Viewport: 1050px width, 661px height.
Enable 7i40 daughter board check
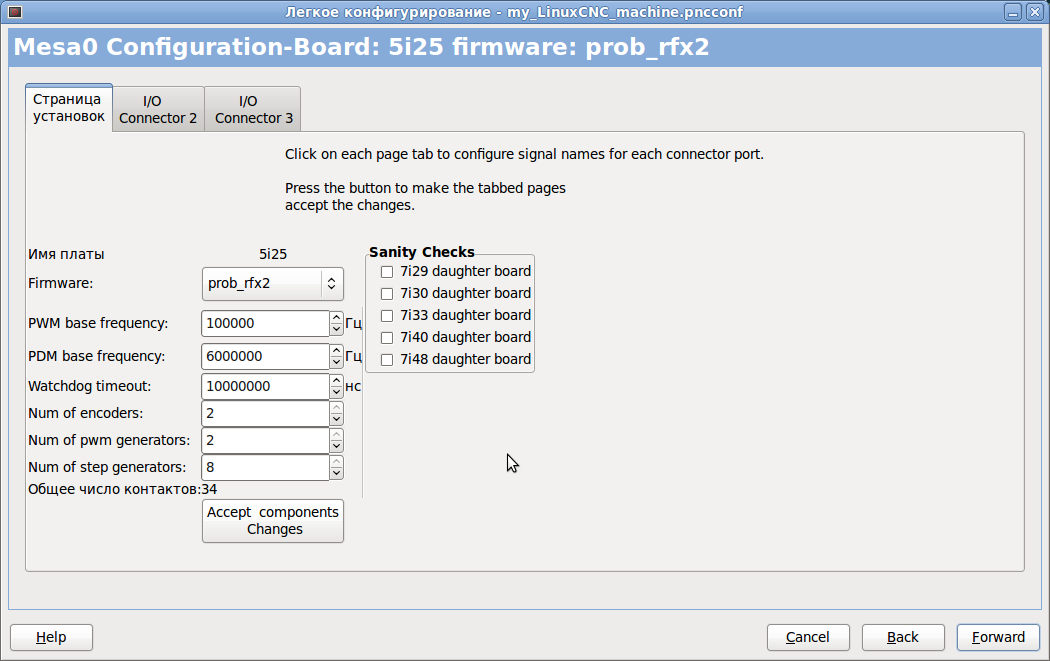(x=387, y=338)
